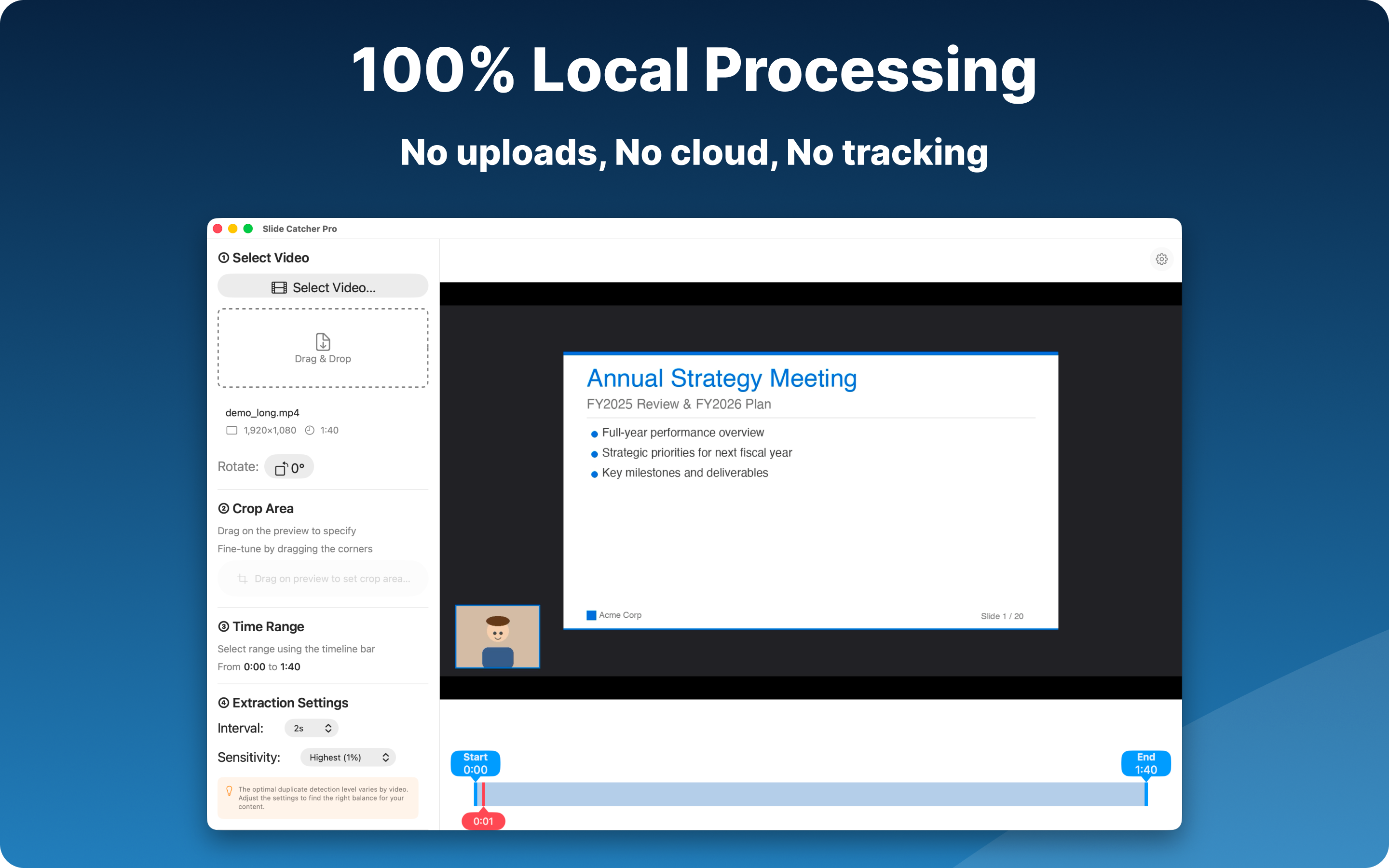This screenshot has width=1389, height=868.
Task: Click the presenter webcam thumbnail
Action: (x=497, y=636)
